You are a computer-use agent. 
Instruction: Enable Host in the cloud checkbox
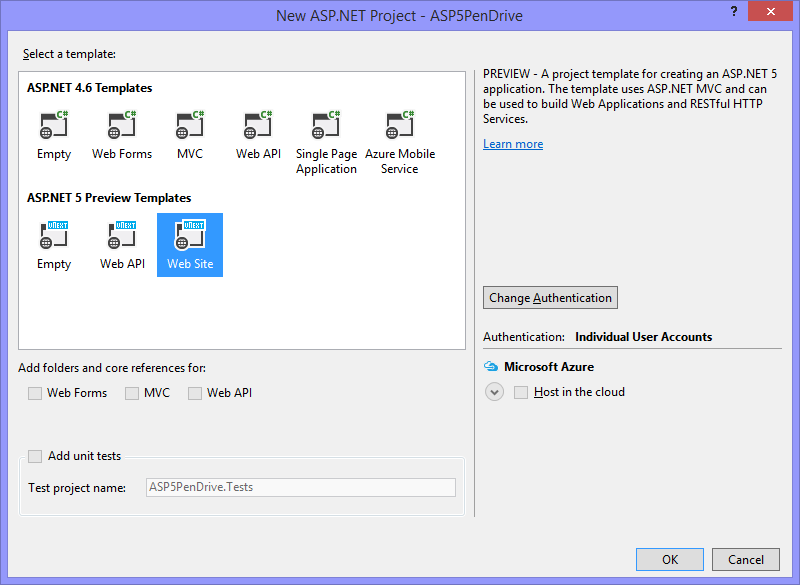click(521, 392)
